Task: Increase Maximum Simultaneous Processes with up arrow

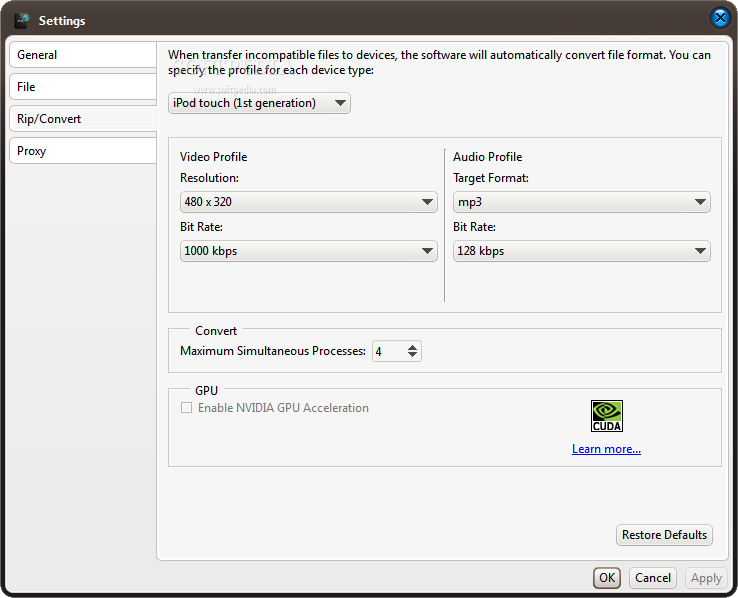Action: 412,347
